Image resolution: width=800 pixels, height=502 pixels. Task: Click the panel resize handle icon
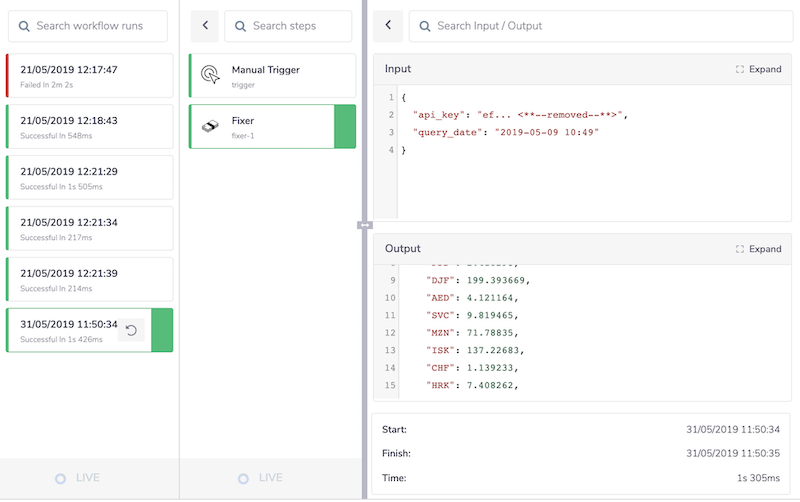[364, 225]
